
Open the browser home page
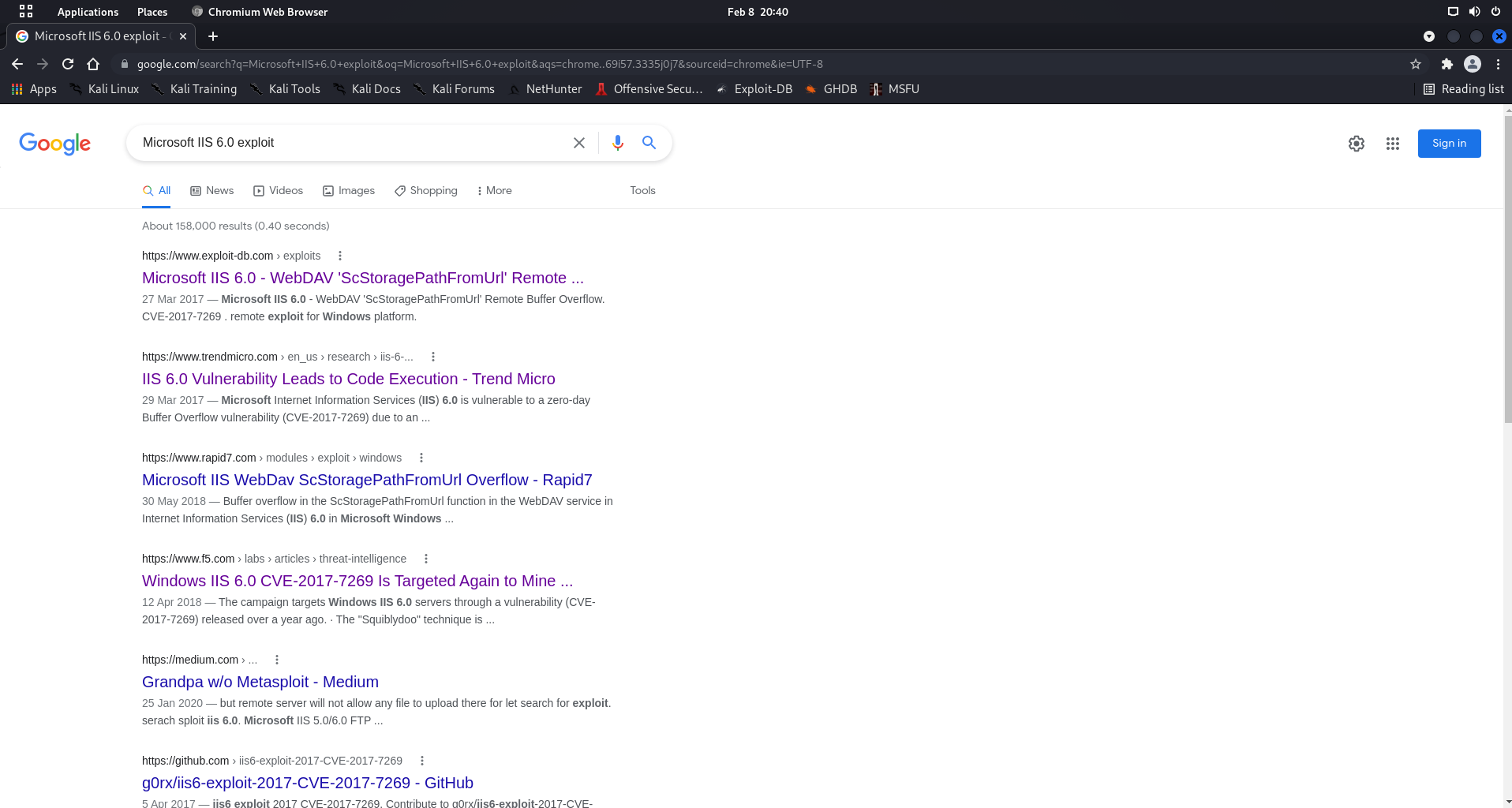(93, 64)
